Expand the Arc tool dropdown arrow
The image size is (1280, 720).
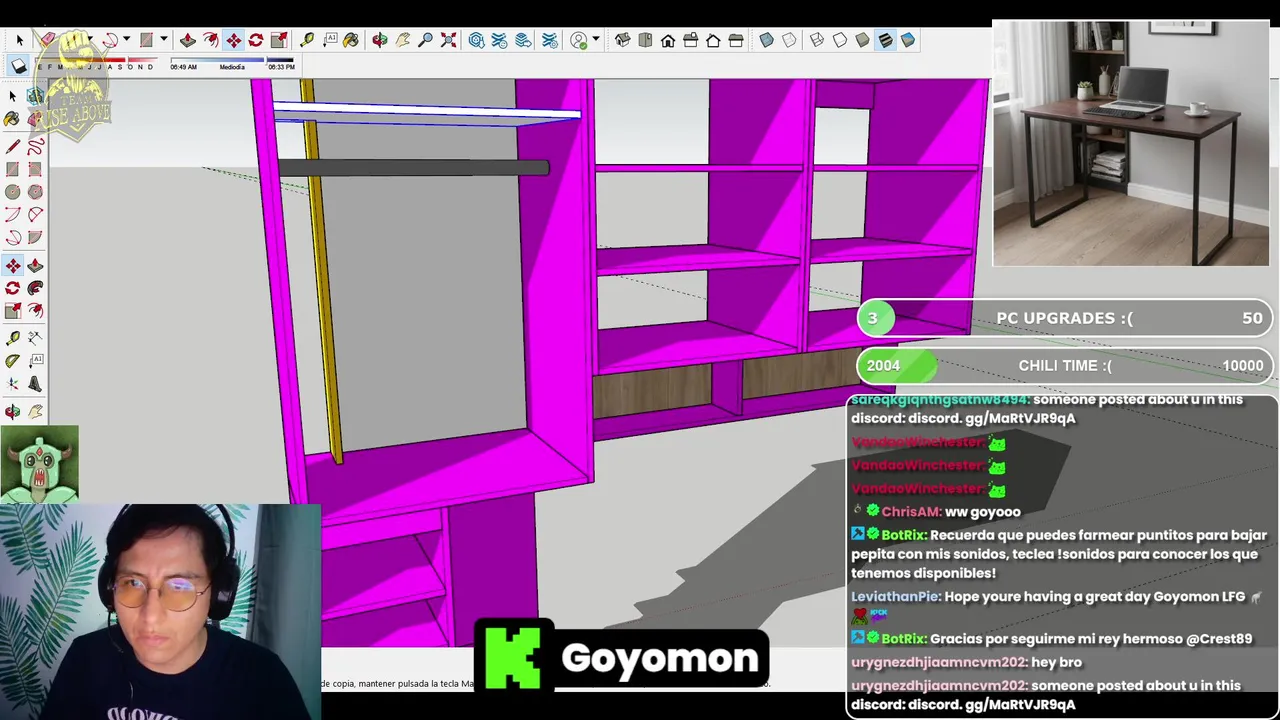tap(126, 40)
